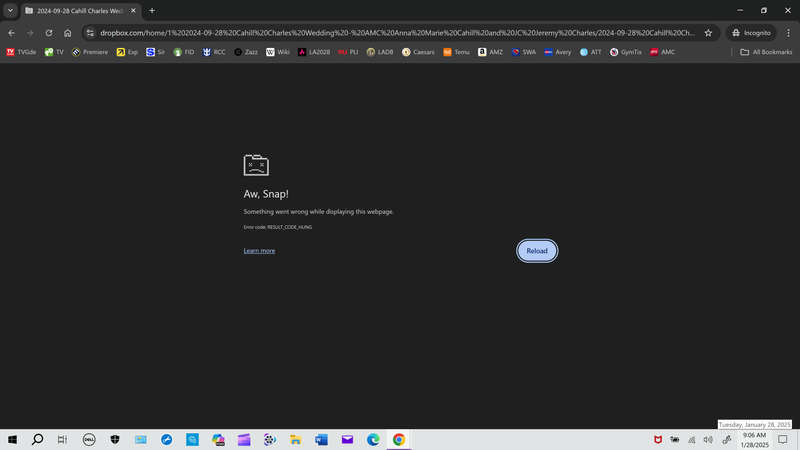Expand the tab search dropdown arrow
This screenshot has height=450, width=800.
10,10
